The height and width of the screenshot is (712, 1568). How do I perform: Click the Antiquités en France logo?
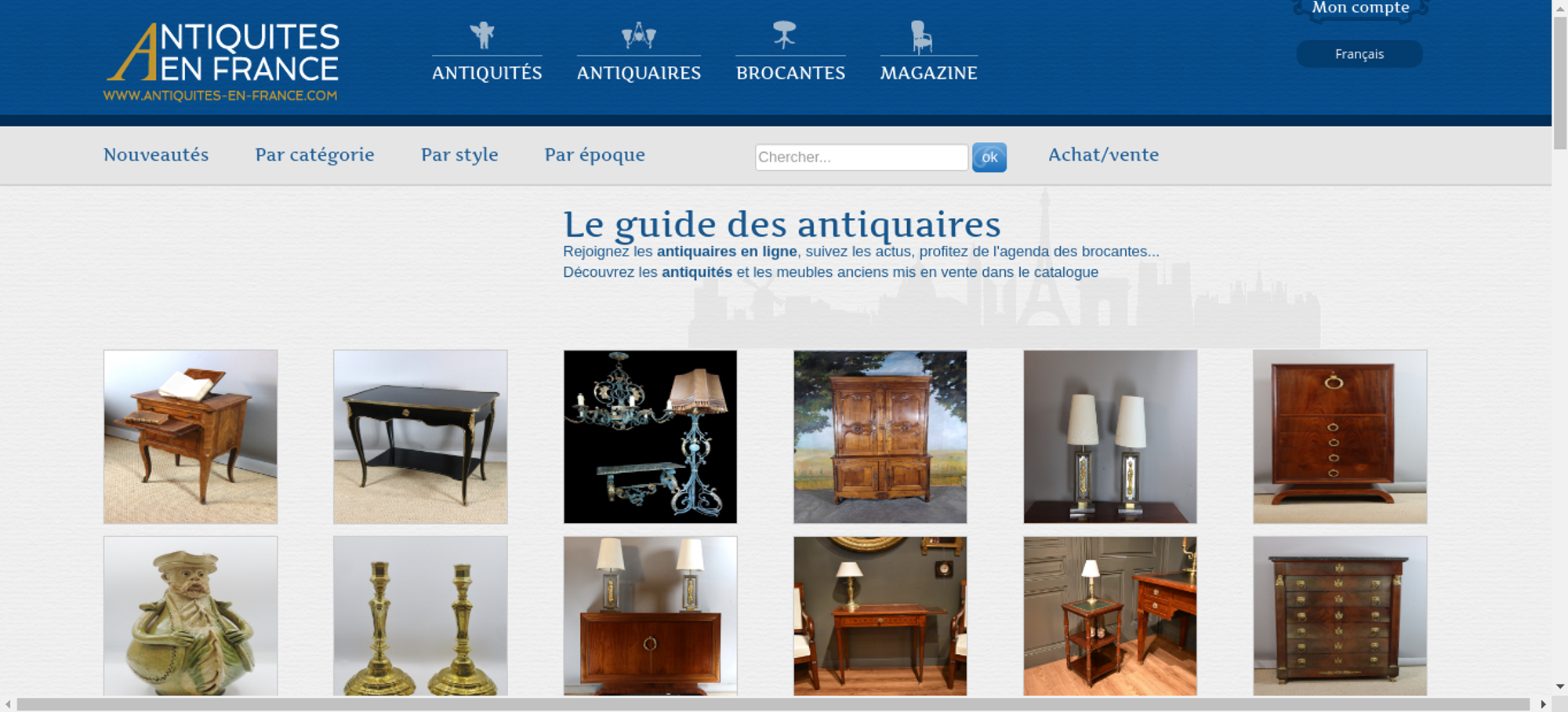click(x=222, y=62)
